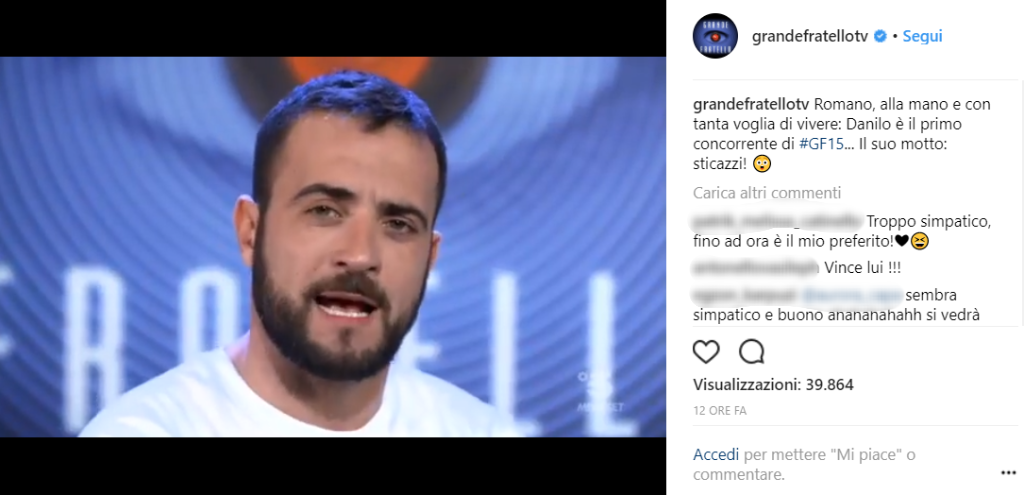Click the astonished face emoji in caption
Image resolution: width=1024 pixels, height=495 pixels.
[762, 165]
